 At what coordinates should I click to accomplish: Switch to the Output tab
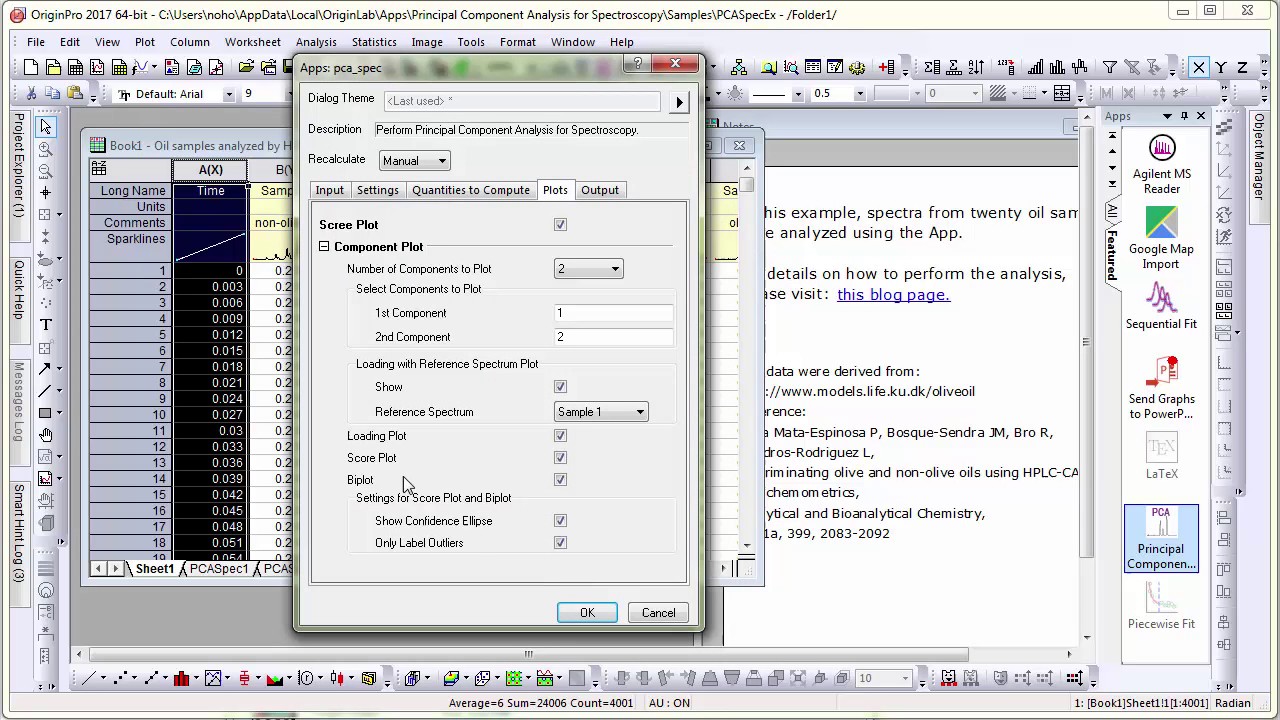pos(600,190)
